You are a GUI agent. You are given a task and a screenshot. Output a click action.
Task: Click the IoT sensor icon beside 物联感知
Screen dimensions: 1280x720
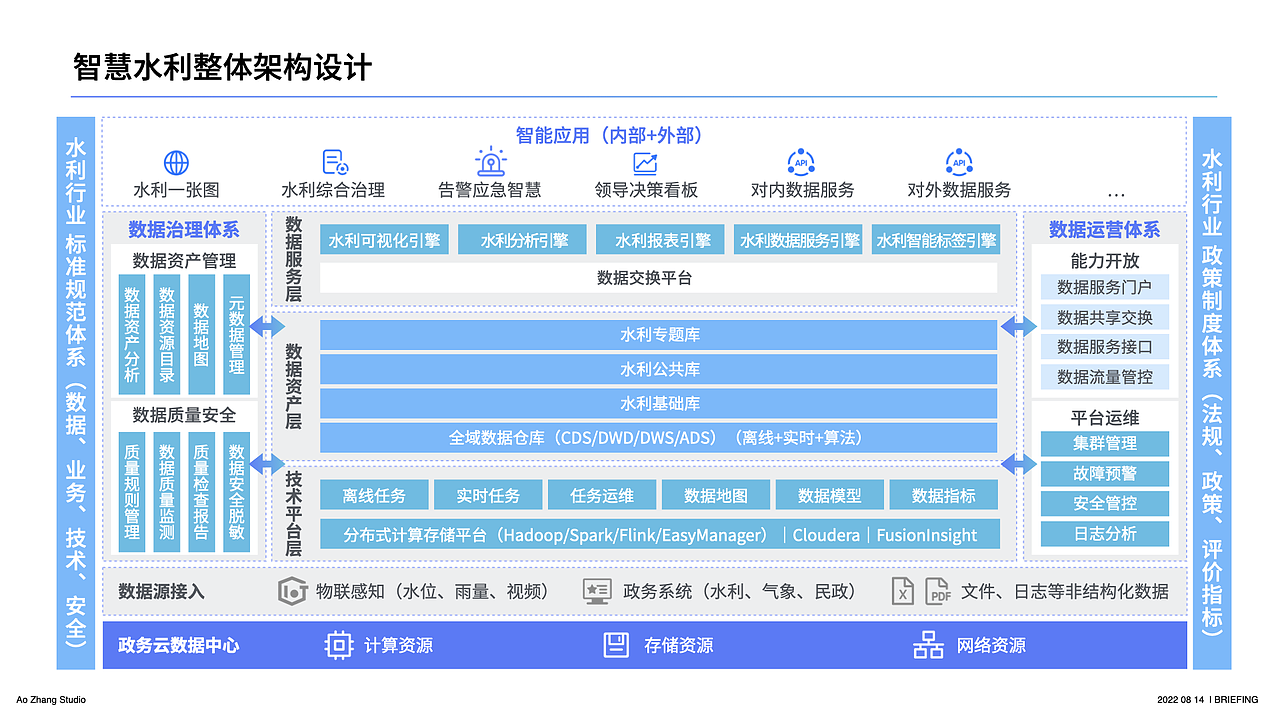click(292, 591)
